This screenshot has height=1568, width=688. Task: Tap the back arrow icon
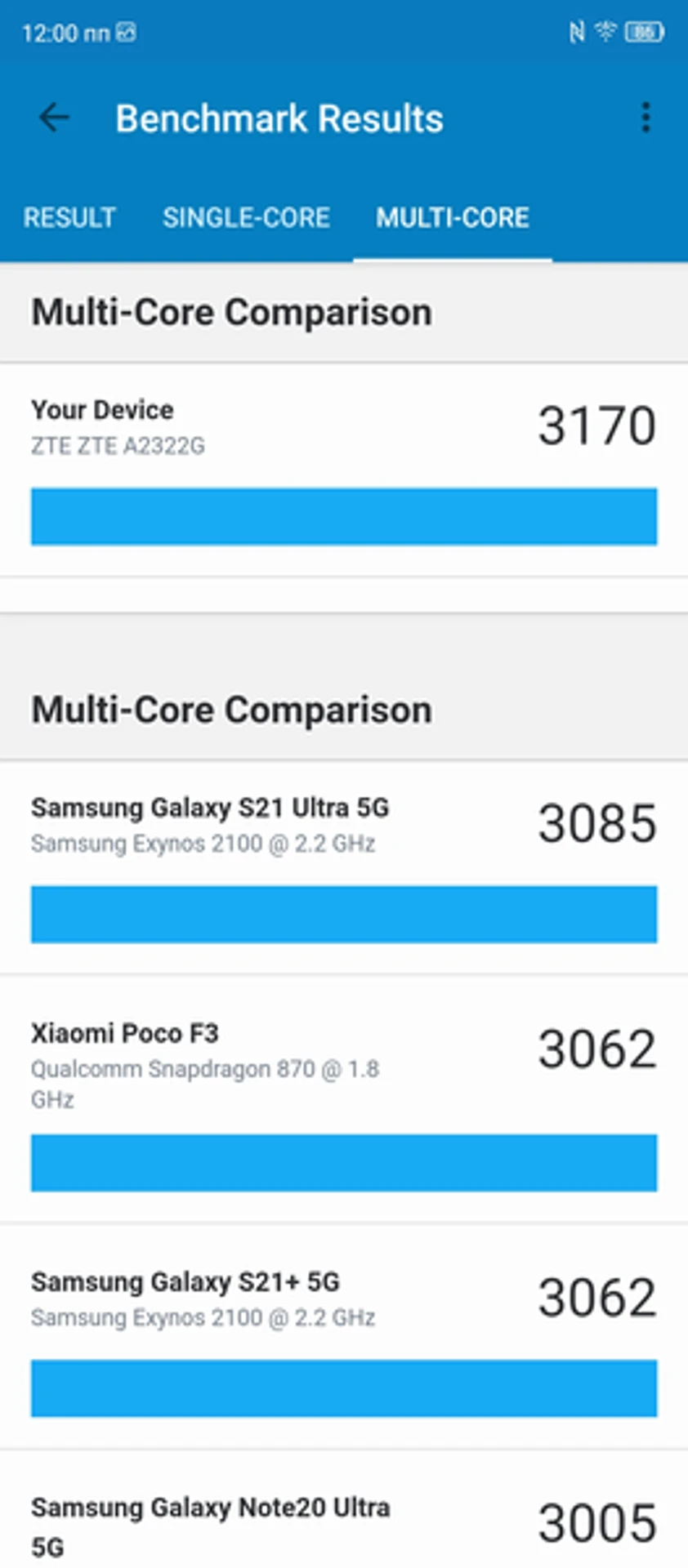tap(54, 118)
